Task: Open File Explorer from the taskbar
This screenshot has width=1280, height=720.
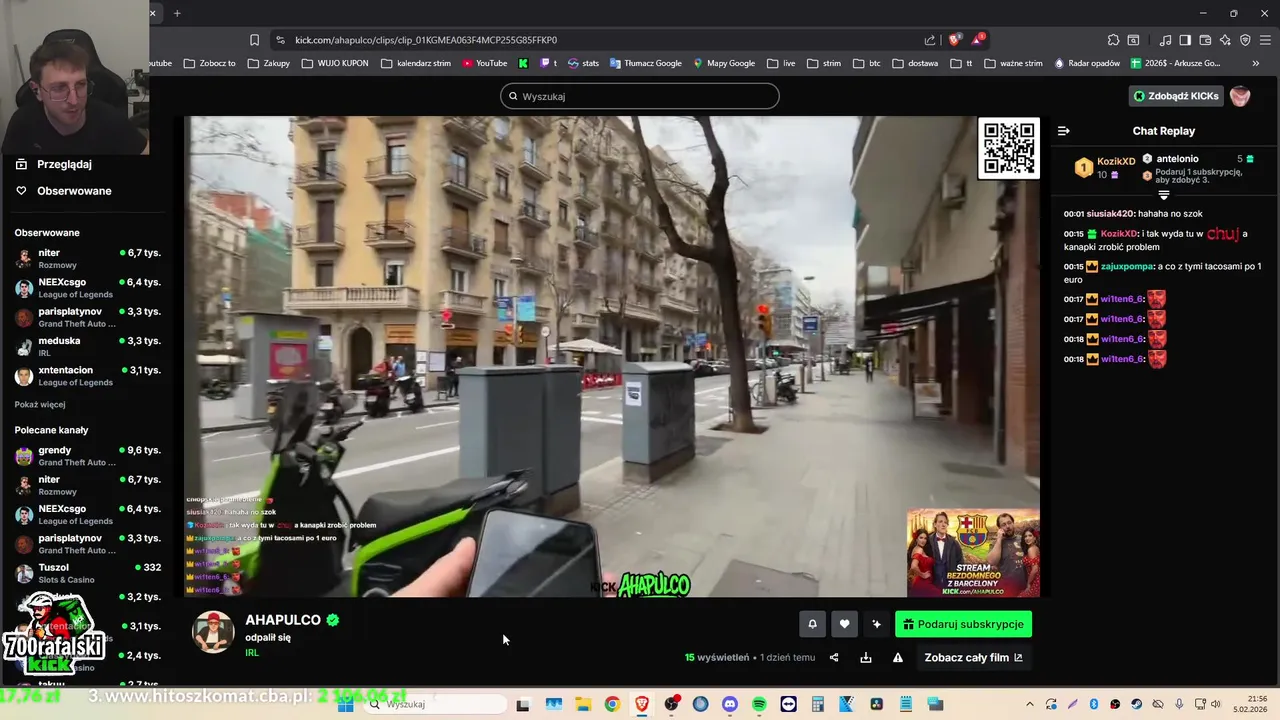Action: pos(583,704)
